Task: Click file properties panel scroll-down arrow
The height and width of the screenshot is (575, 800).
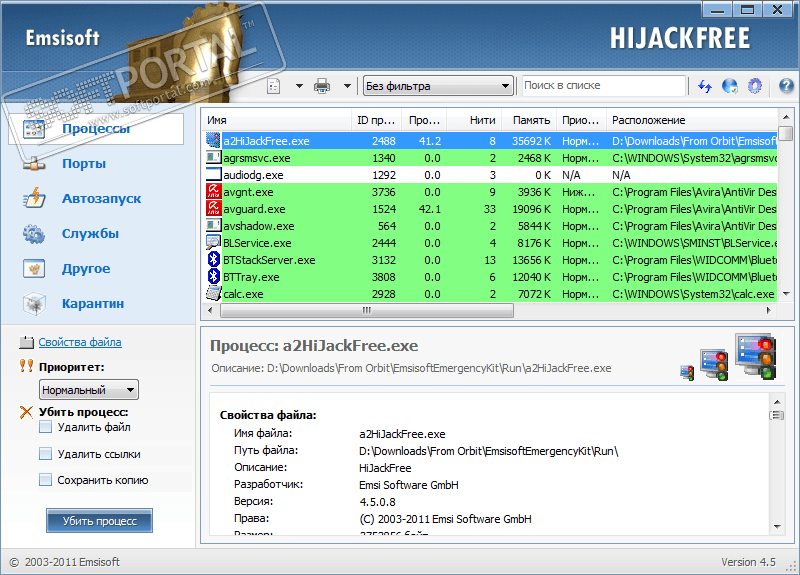Action: click(x=777, y=527)
